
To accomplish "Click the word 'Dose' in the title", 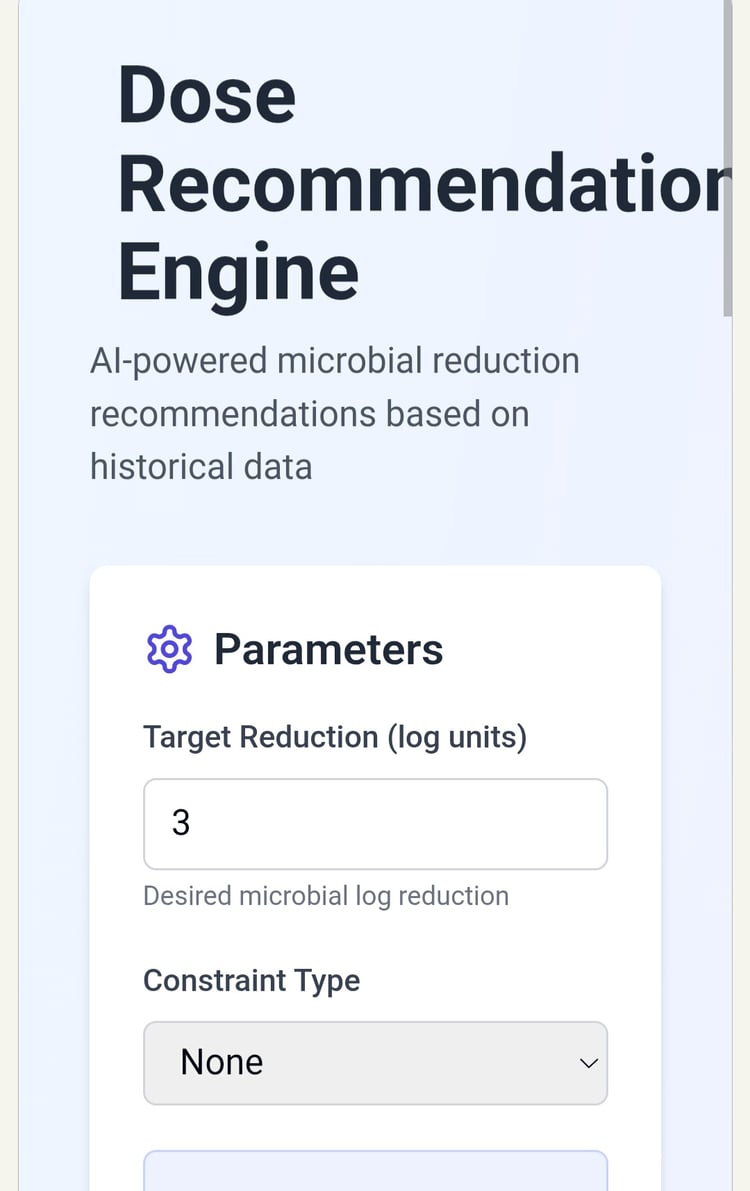I will click(x=206, y=96).
